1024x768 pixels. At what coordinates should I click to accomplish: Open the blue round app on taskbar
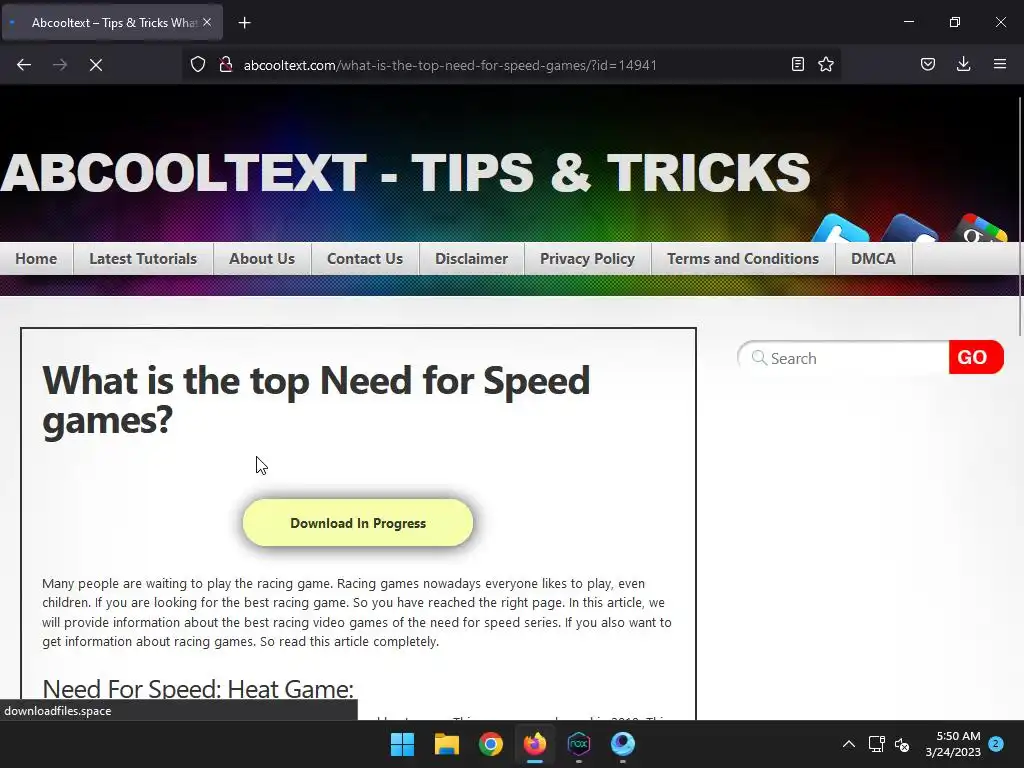623,744
